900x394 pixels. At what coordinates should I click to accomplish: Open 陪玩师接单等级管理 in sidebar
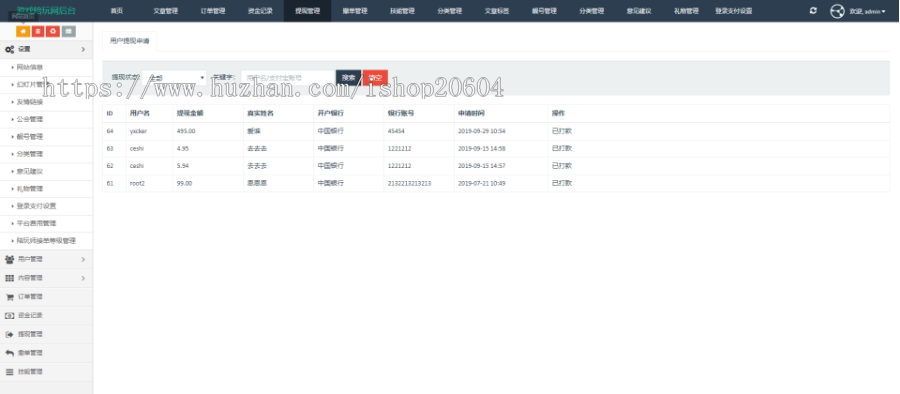click(x=46, y=241)
